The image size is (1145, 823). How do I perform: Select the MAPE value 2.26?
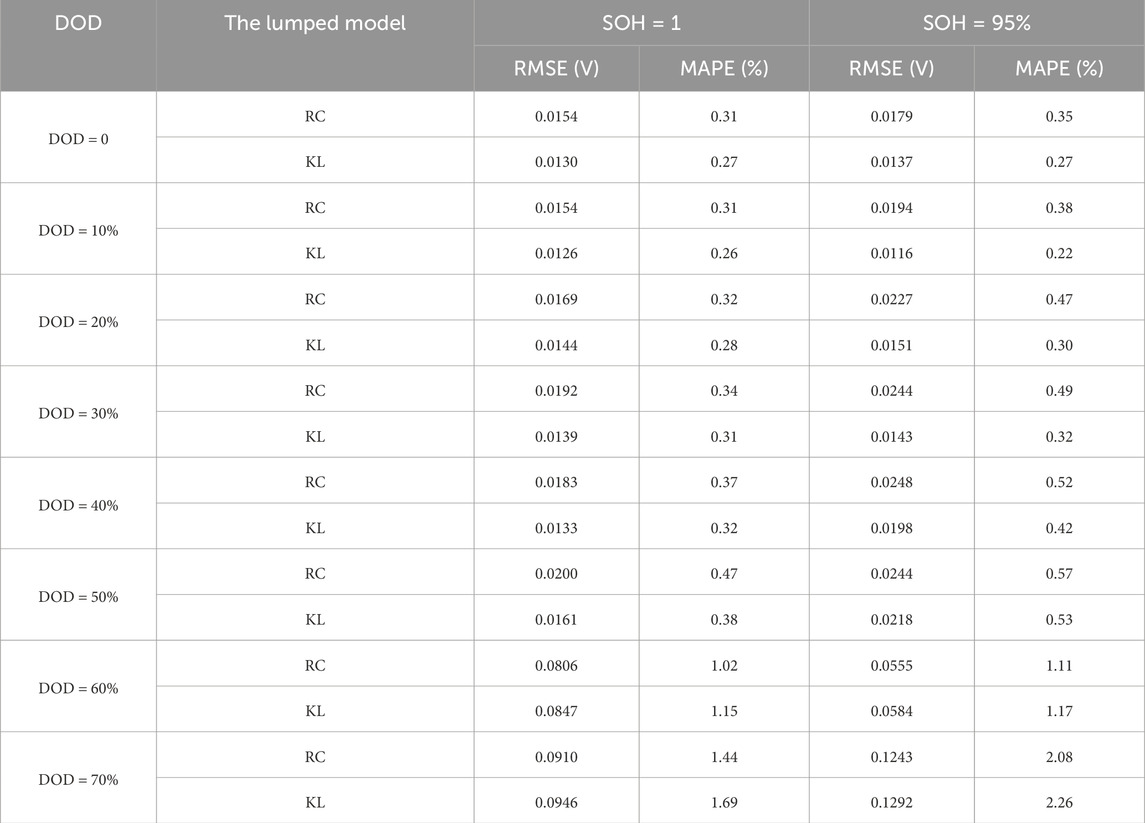(1059, 803)
